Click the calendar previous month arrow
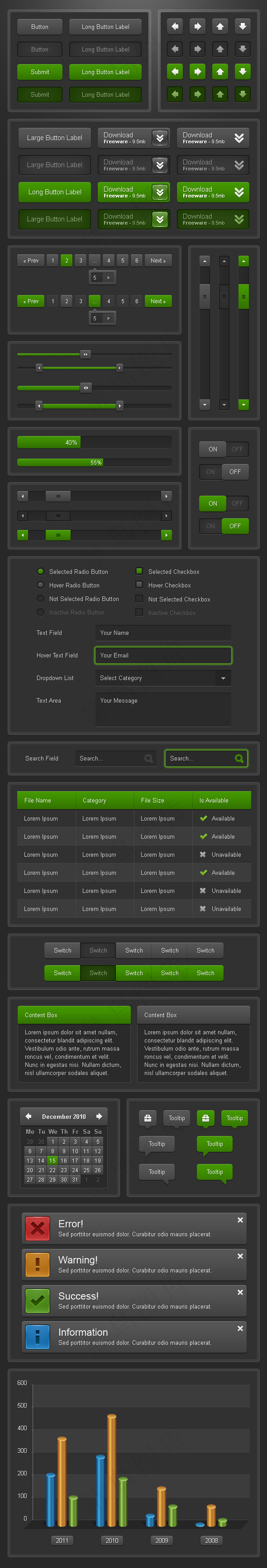Viewport: 267px width, 1568px height. [x=28, y=1116]
